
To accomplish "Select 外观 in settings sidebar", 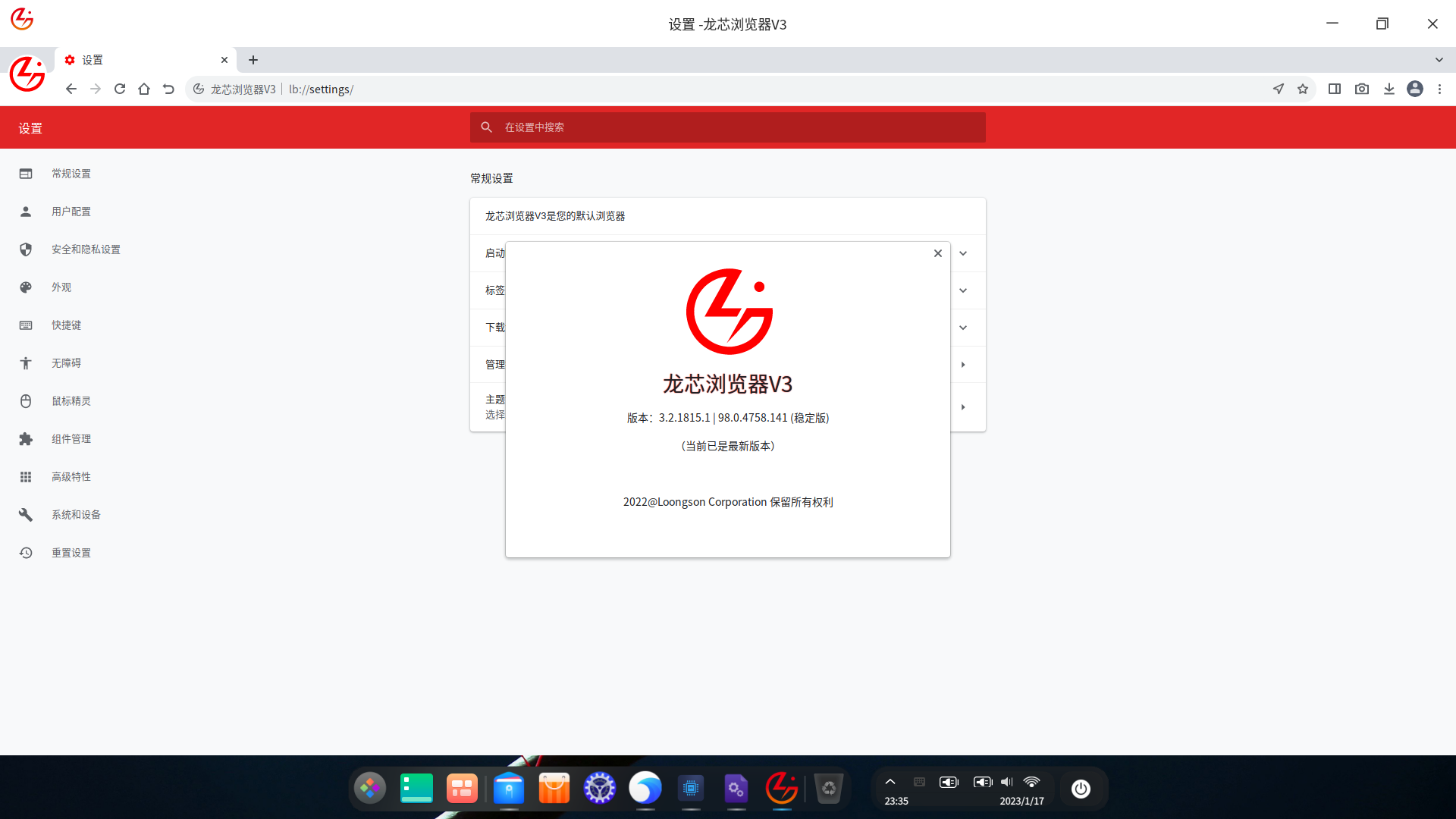I will (61, 287).
